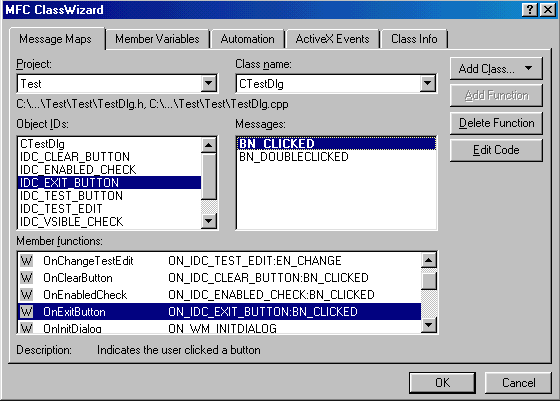This screenshot has height=401, width=560.
Task: Click the Edit Code button
Action: tap(496, 150)
